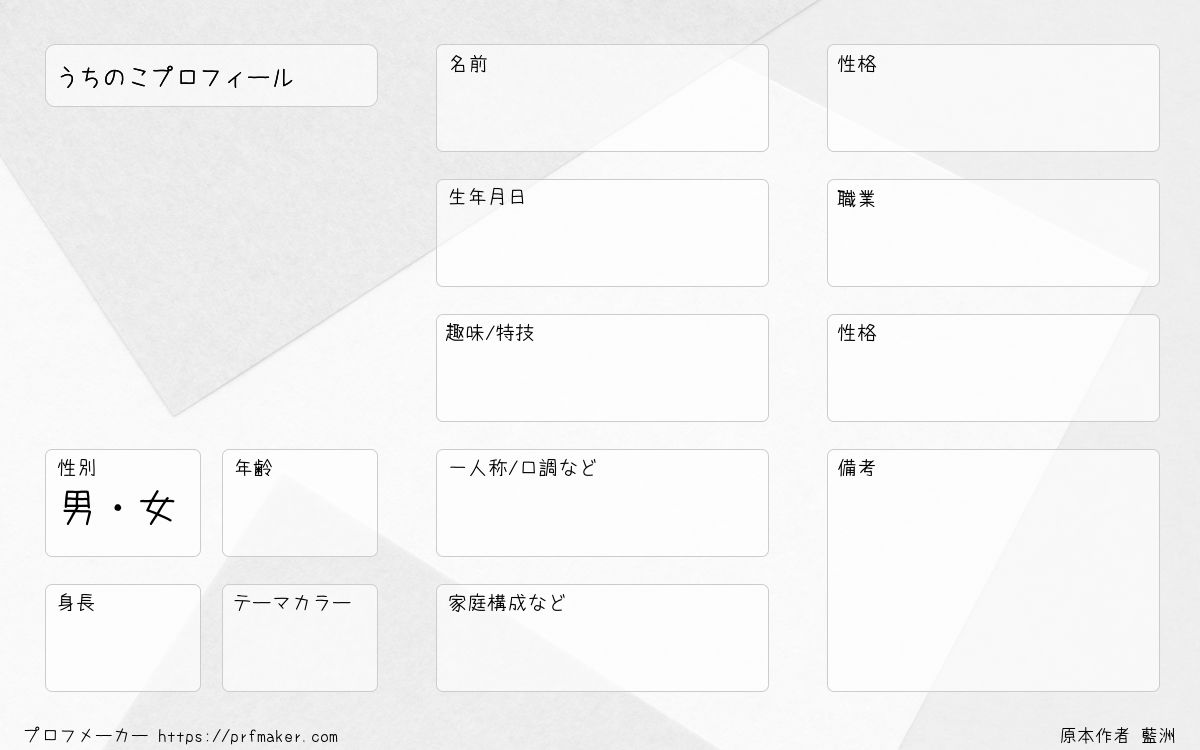Click the うちのこプロフィール title box
The image size is (1200, 750).
pos(211,75)
